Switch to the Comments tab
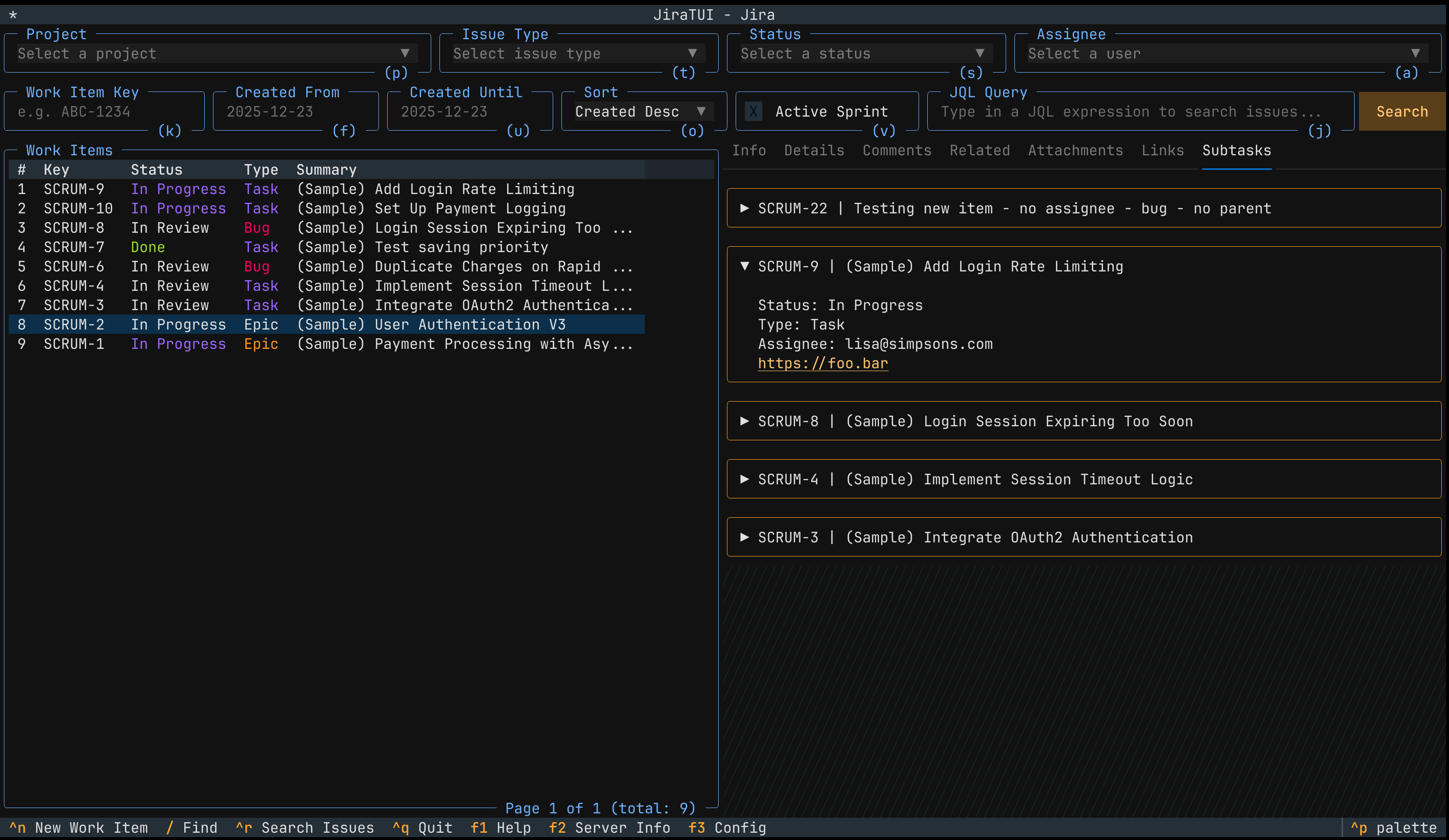1449x840 pixels. point(897,150)
